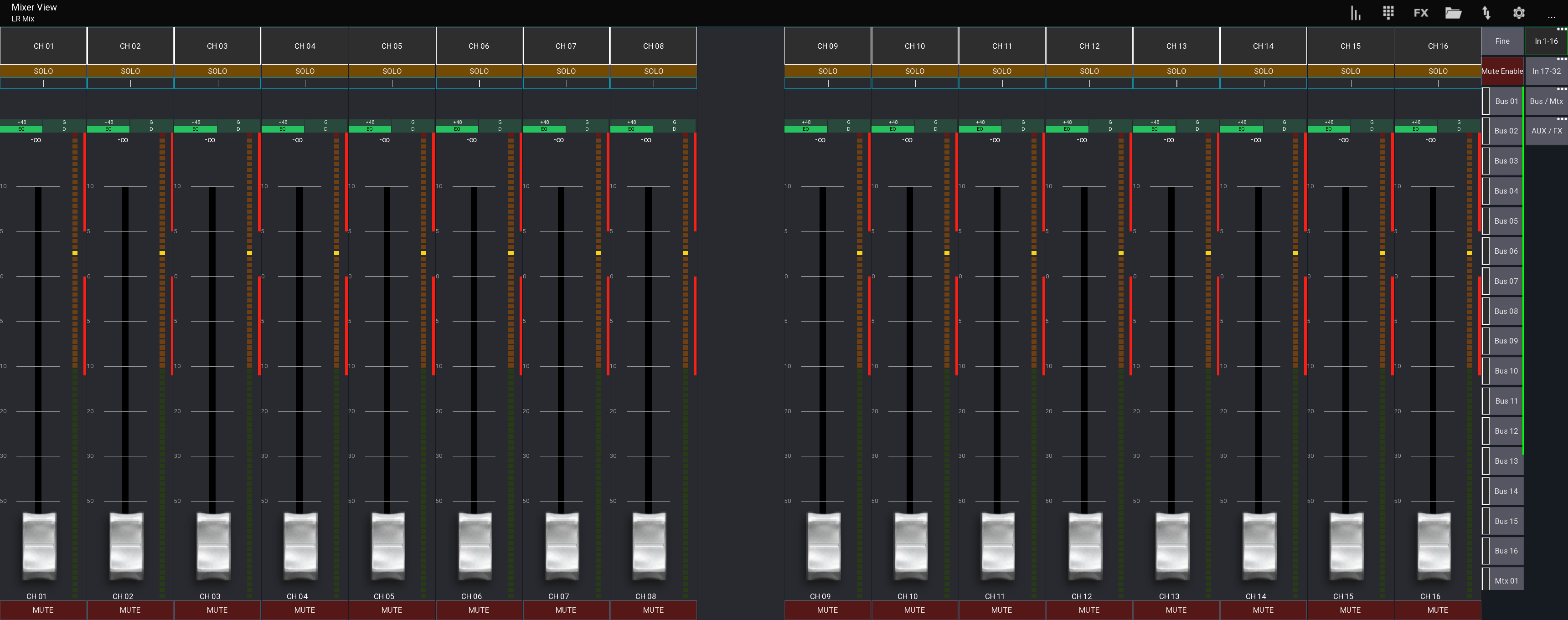Image resolution: width=1568 pixels, height=620 pixels.
Task: Mute channel CH 16
Action: pos(1437,610)
